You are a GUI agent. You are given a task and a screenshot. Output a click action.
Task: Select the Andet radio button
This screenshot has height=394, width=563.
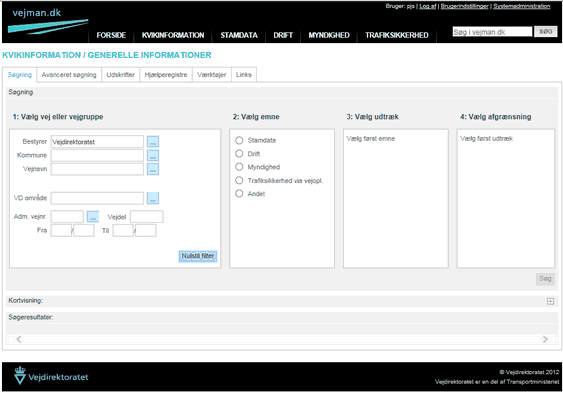239,194
